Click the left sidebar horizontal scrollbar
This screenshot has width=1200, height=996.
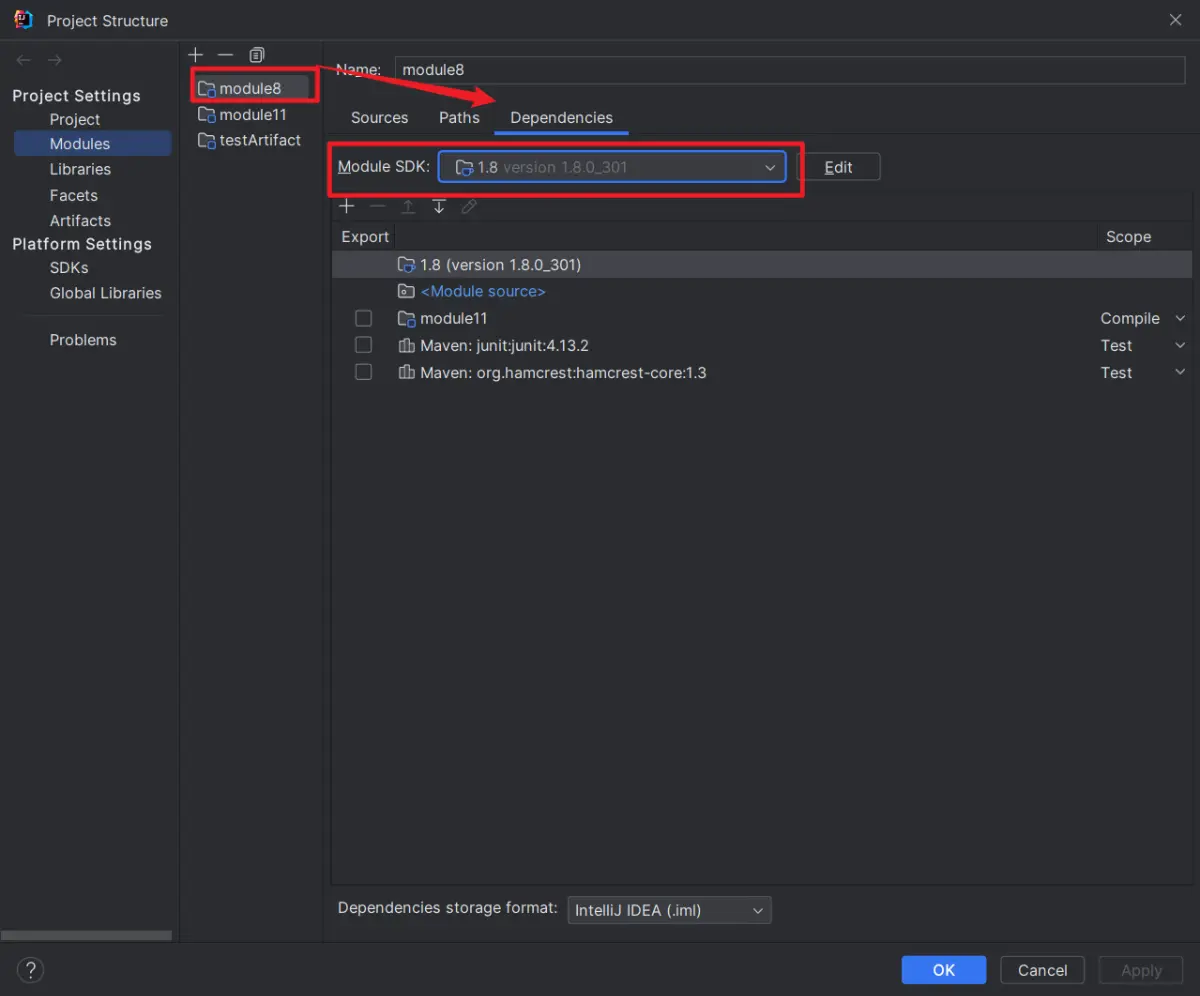(86, 936)
